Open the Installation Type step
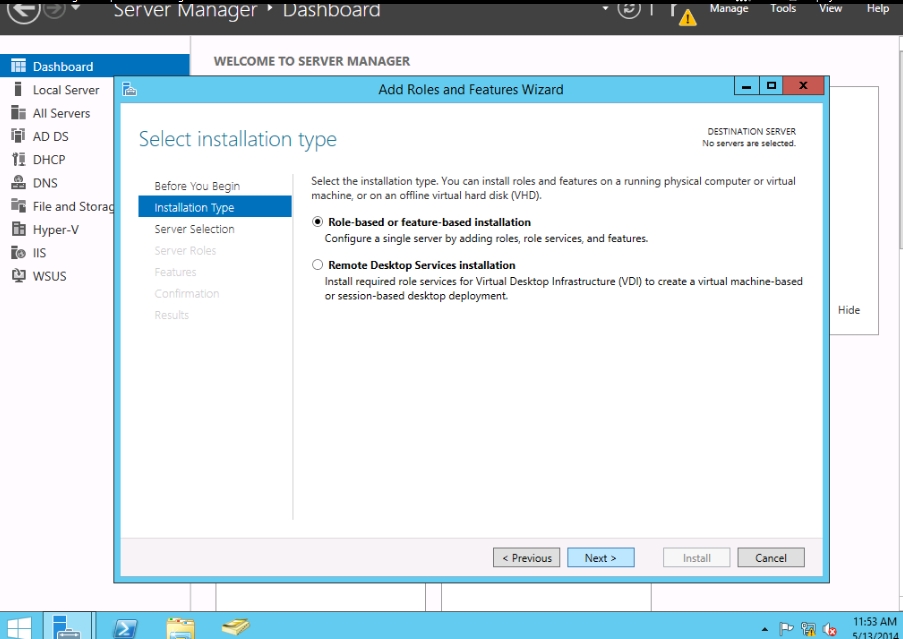 (x=215, y=207)
